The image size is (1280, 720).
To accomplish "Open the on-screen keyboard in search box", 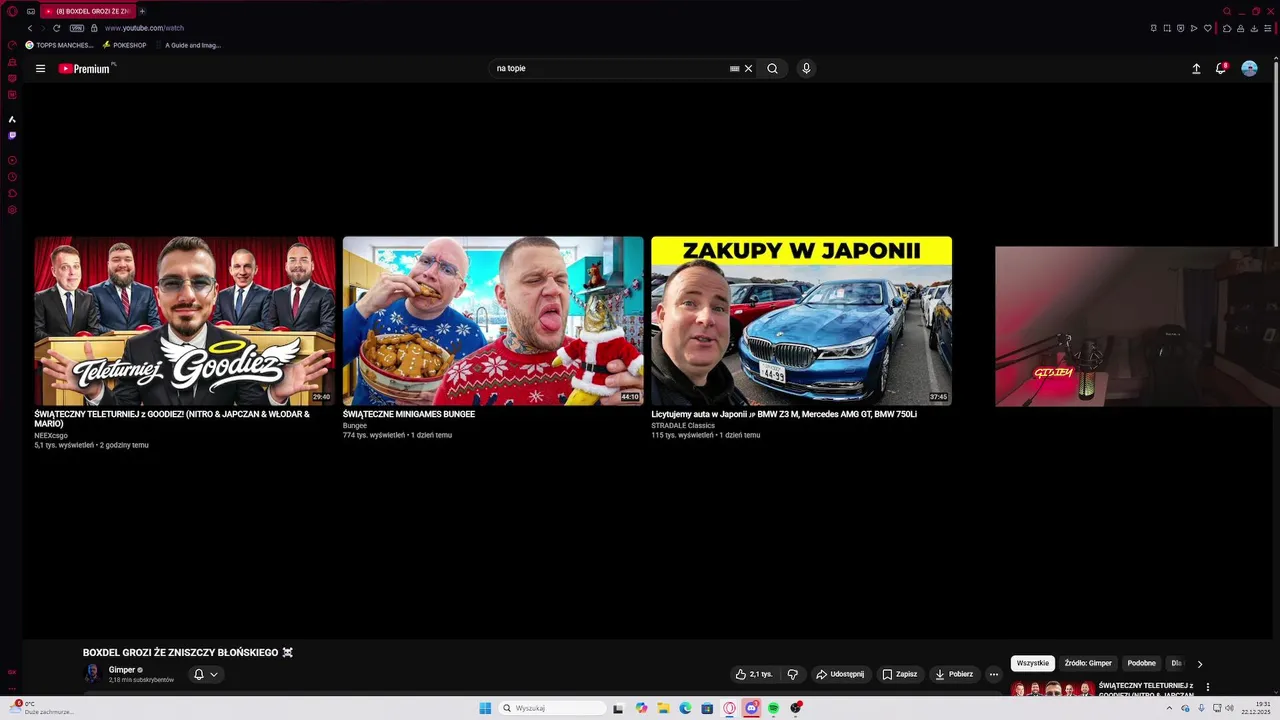I will click(735, 69).
